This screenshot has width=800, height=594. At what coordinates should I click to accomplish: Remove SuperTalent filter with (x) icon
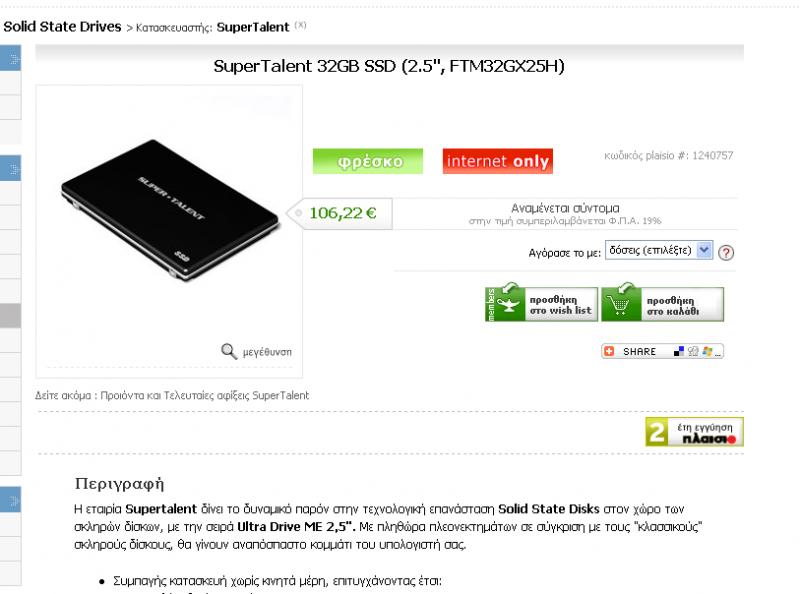301,25
